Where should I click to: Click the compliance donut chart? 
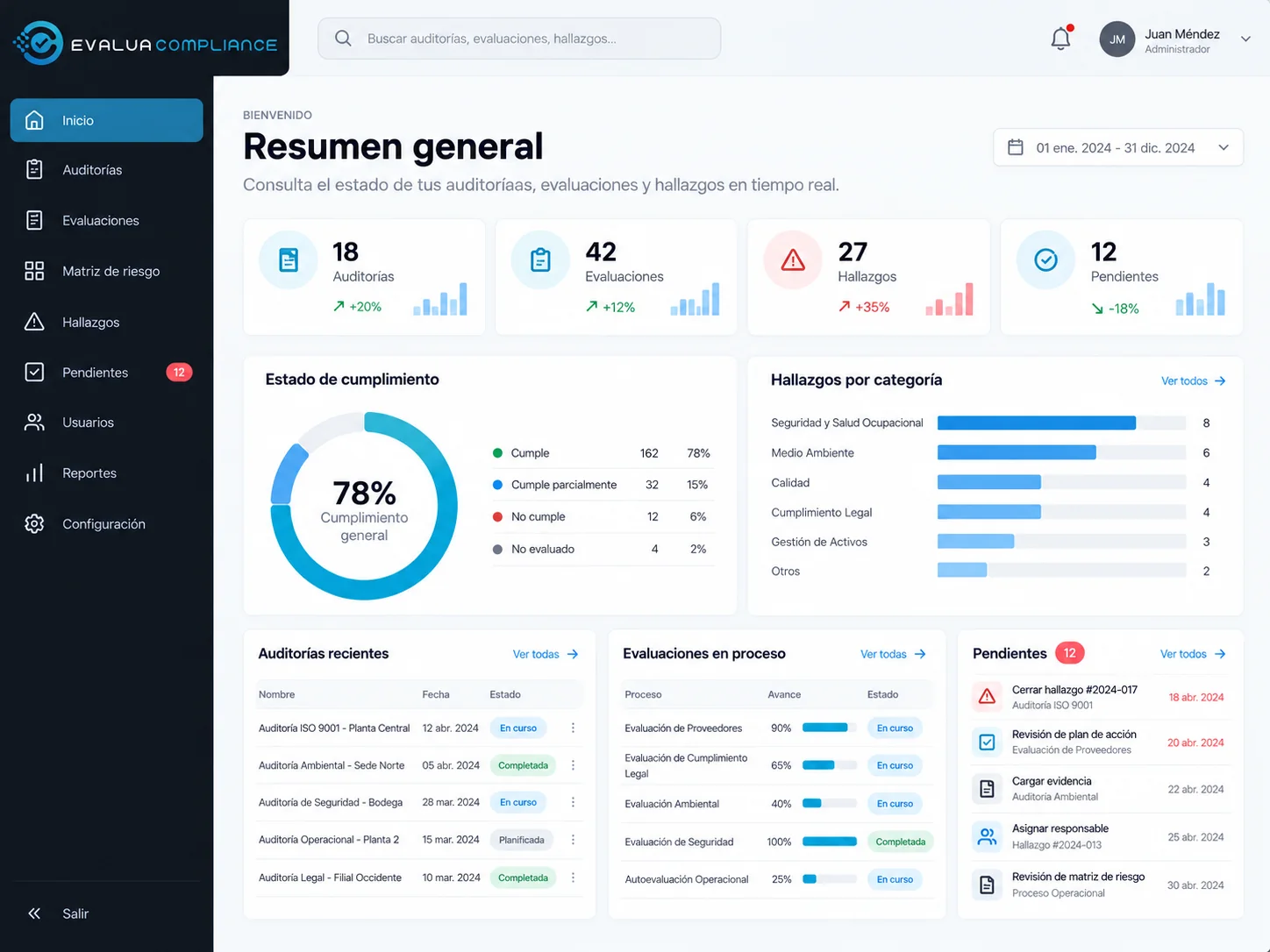[x=364, y=506]
